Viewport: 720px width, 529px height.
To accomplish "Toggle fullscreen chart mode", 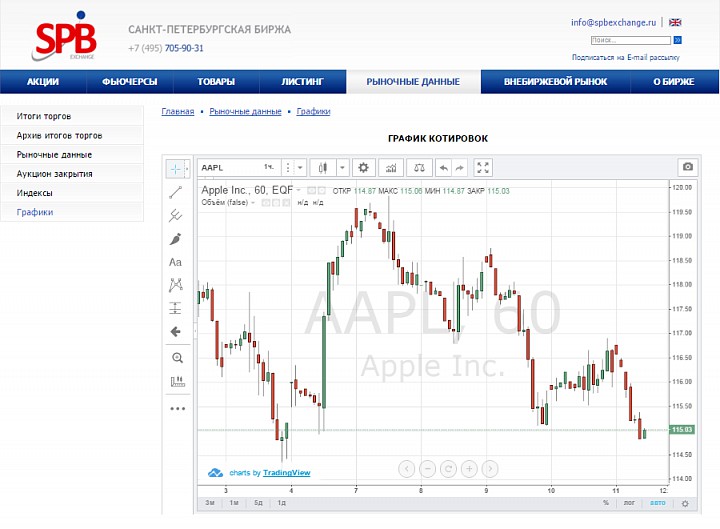I will coord(483,168).
